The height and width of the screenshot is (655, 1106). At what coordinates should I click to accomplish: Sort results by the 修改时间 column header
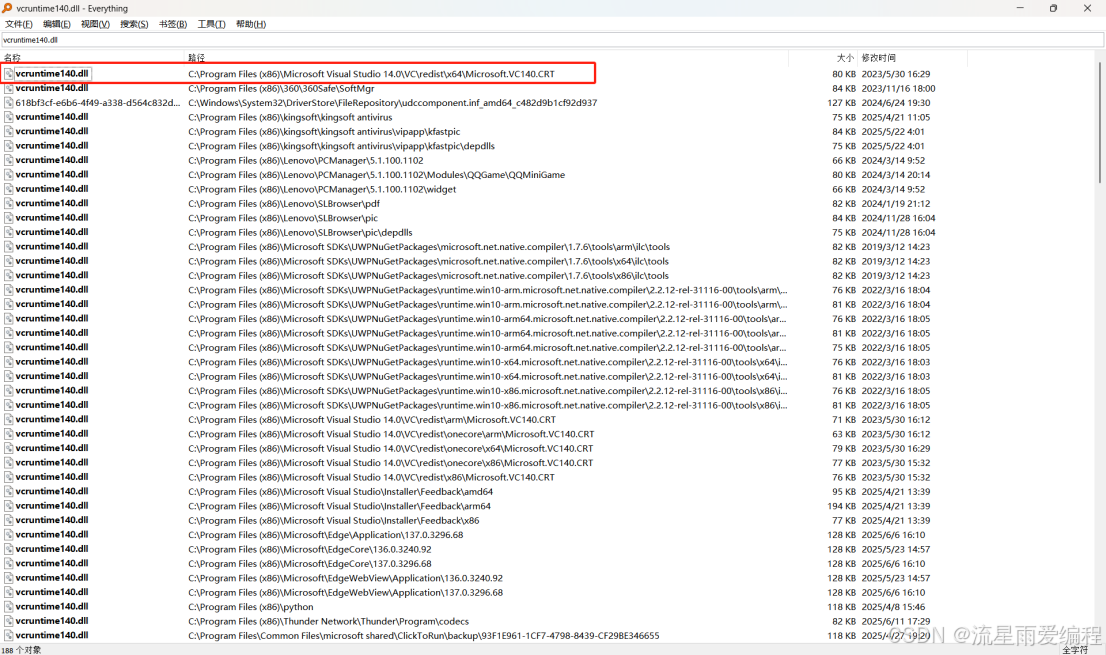coord(913,58)
